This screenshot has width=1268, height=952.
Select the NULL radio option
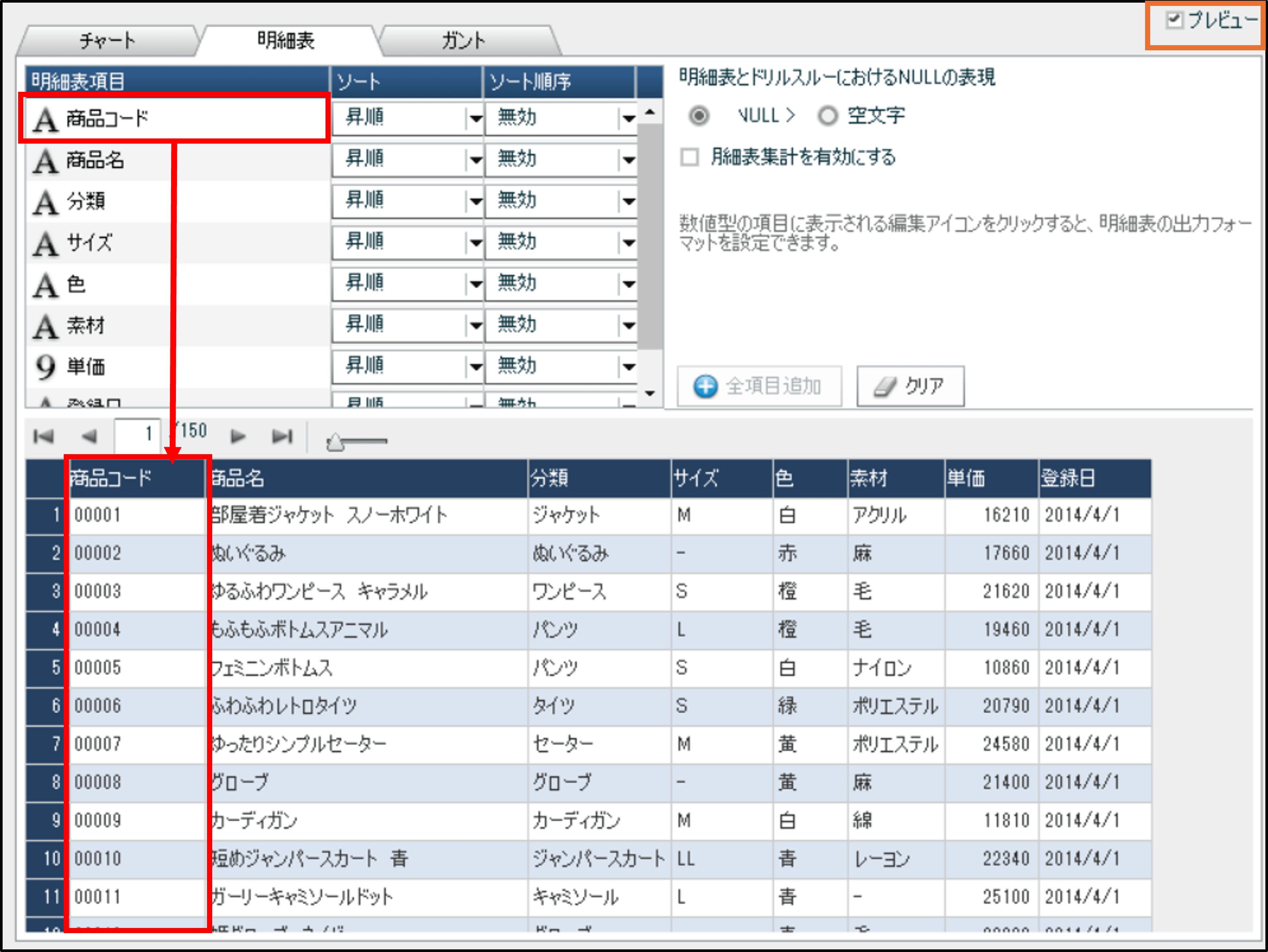pos(699,116)
